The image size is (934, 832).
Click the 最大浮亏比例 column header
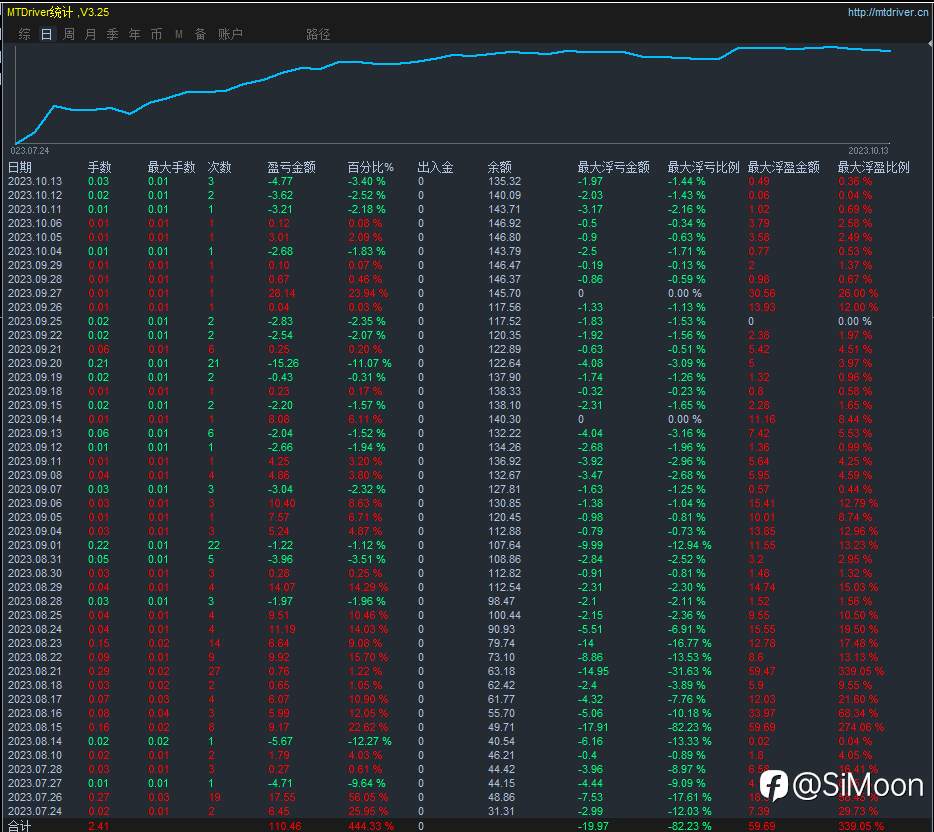click(703, 167)
